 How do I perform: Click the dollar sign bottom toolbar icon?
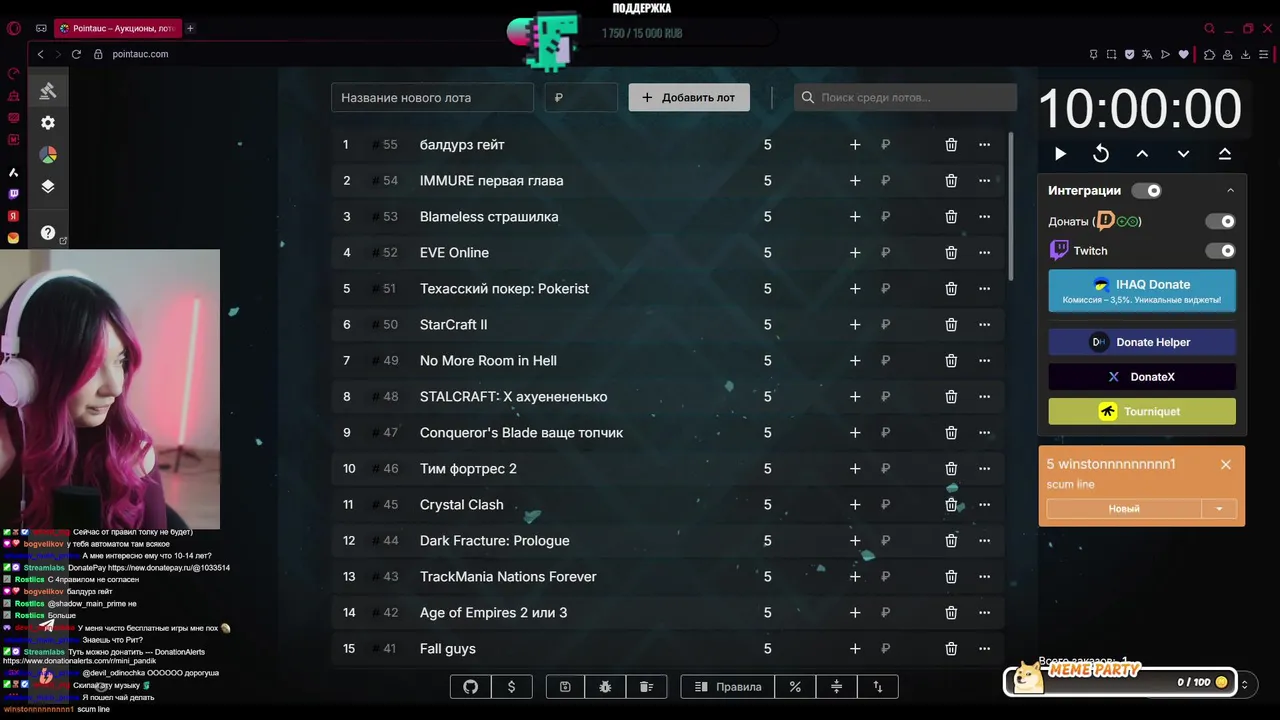[x=512, y=687]
